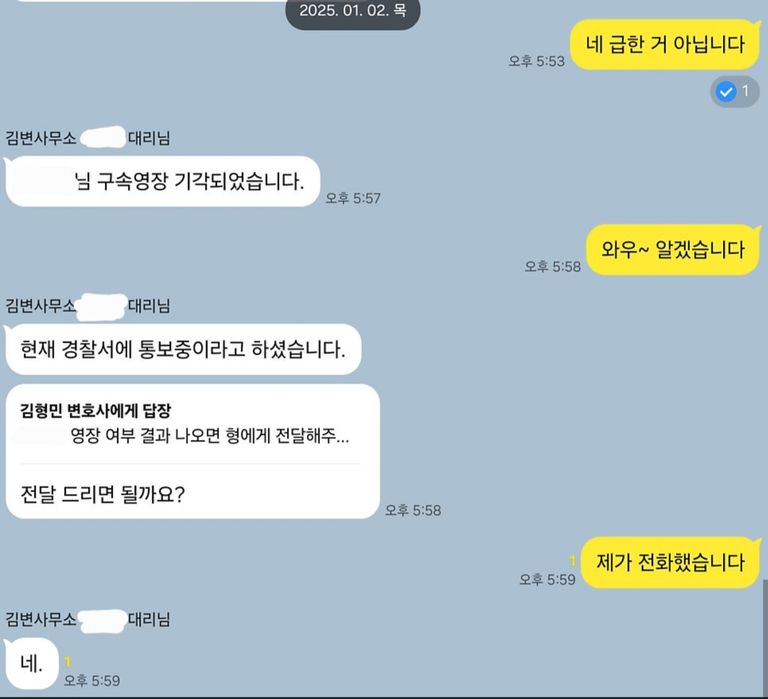Click first sender name 김변사무소 대리님
The height and width of the screenshot is (699, 768).
tap(88, 138)
